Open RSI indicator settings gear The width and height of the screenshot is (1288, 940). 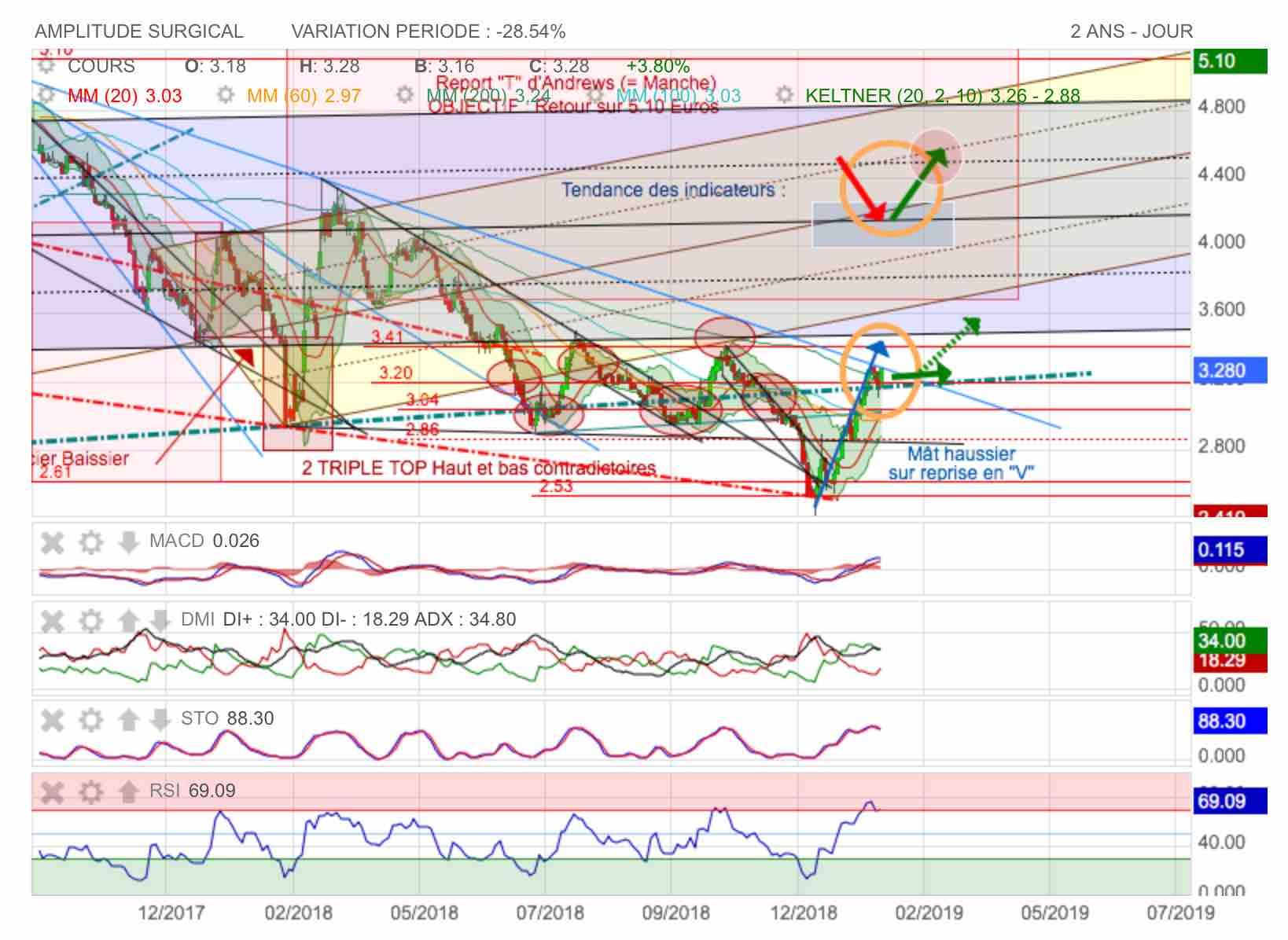pos(91,792)
